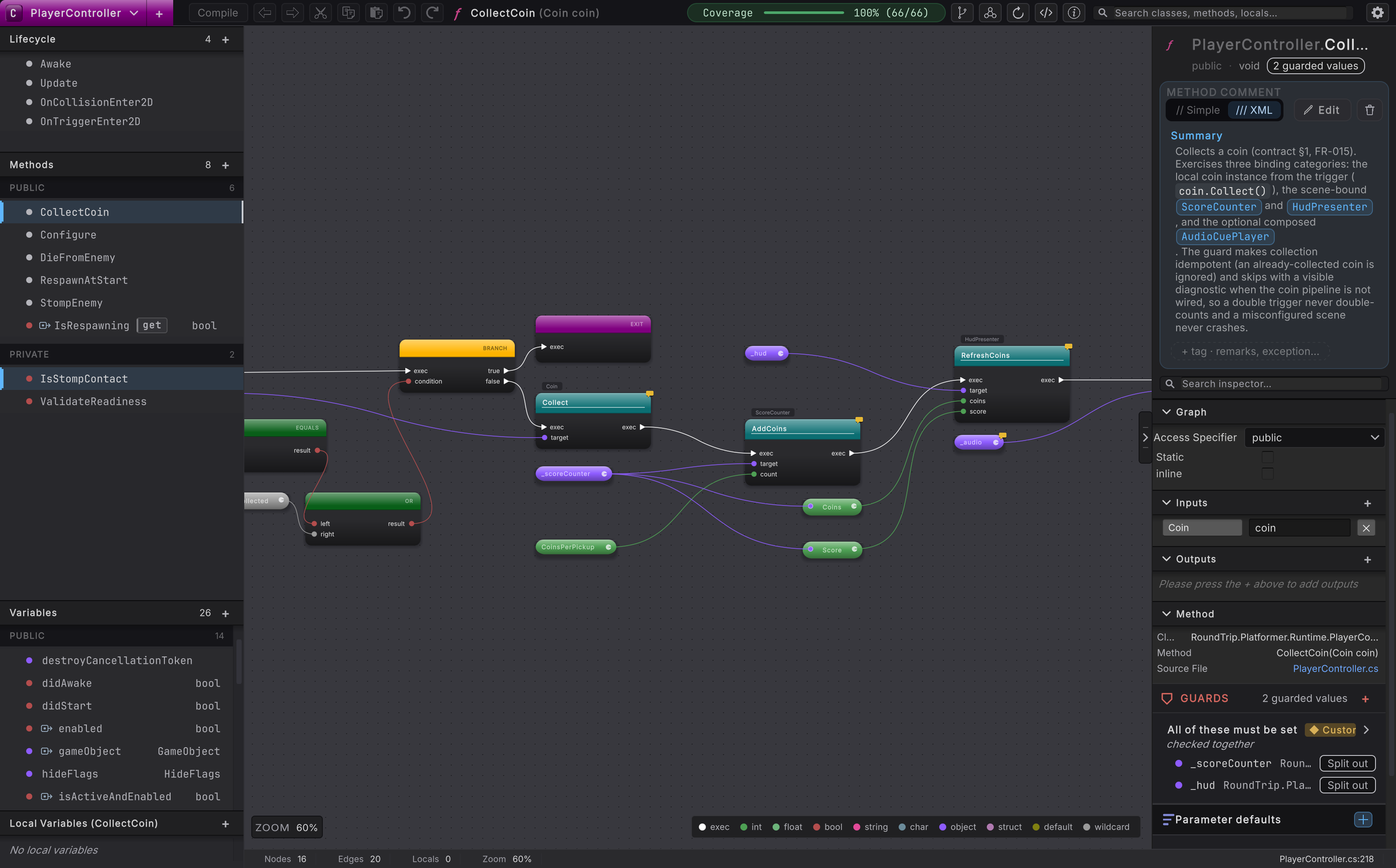Open settings gear icon
Screen dimensions: 1396x868
tap(1377, 13)
